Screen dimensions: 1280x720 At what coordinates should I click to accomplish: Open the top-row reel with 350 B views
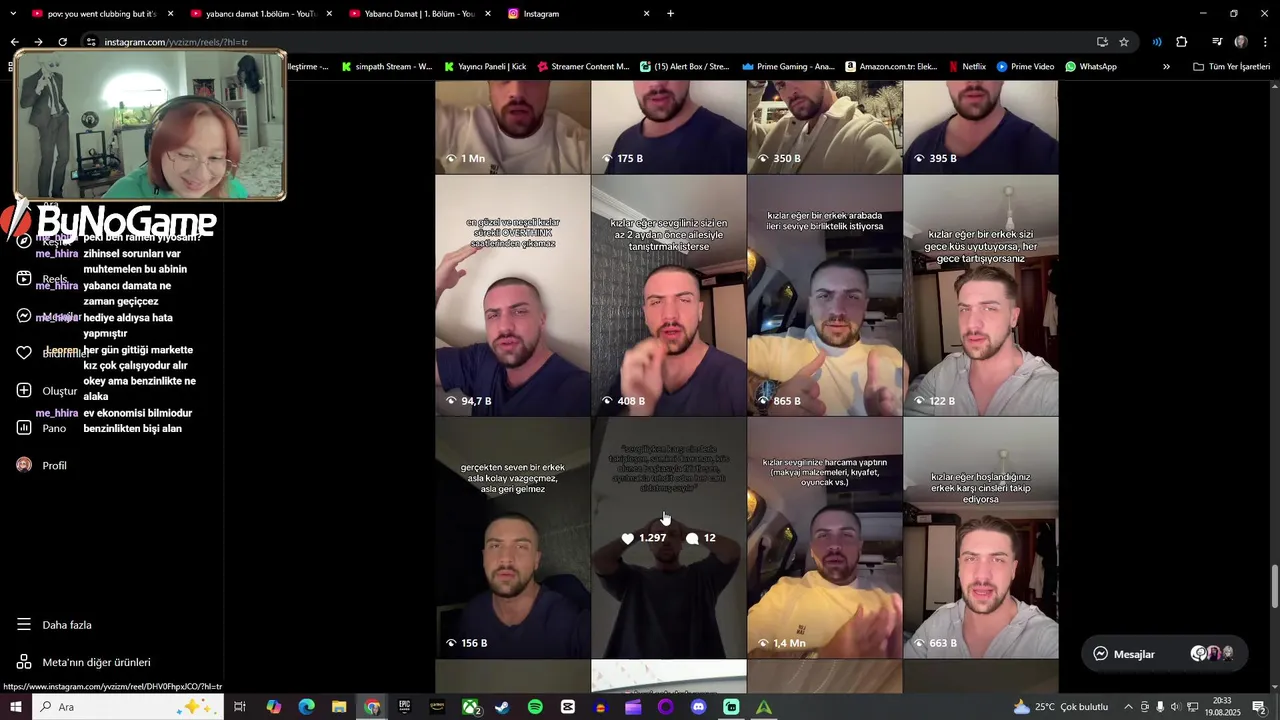[824, 127]
